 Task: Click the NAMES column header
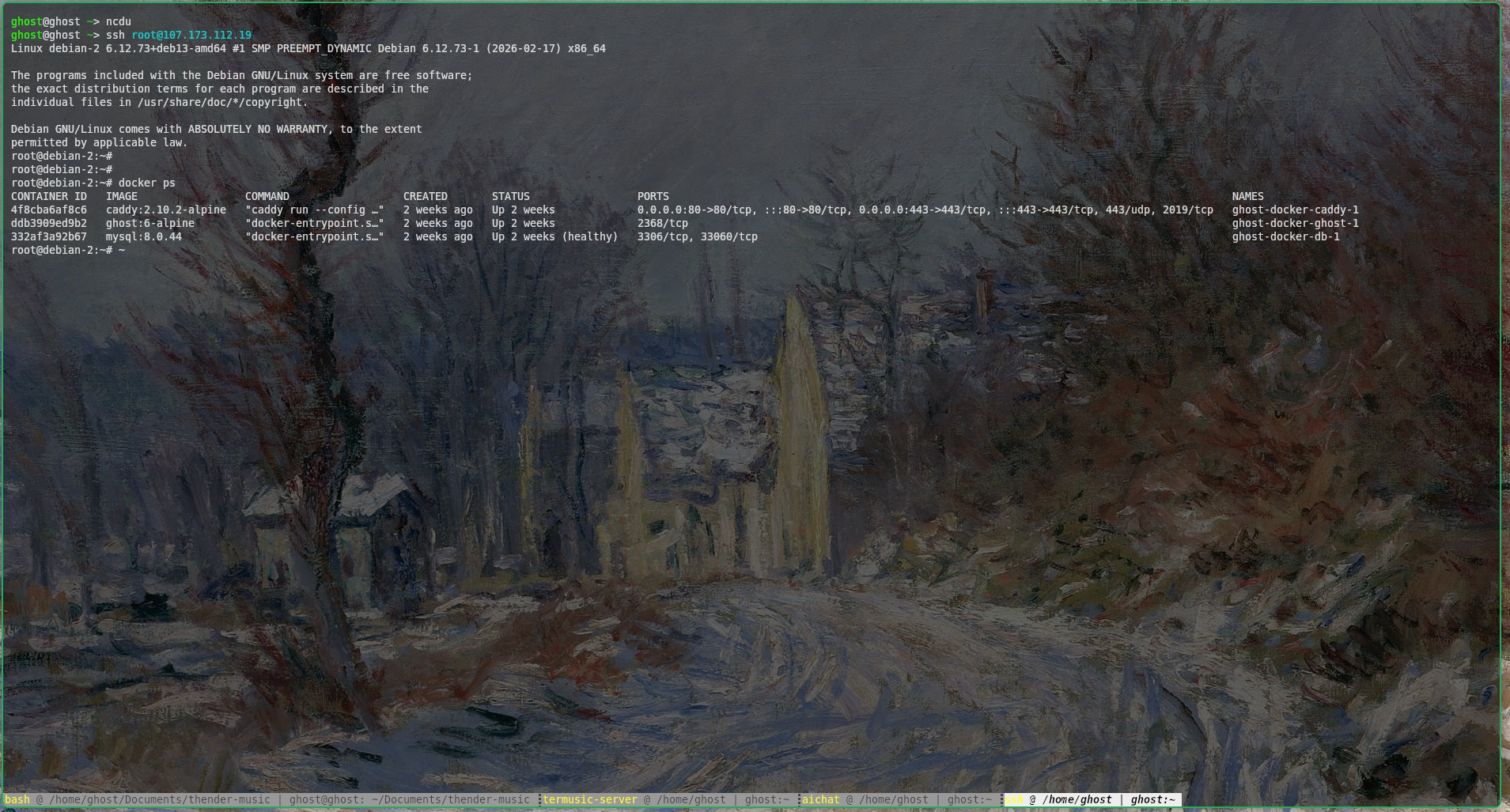(x=1247, y=196)
